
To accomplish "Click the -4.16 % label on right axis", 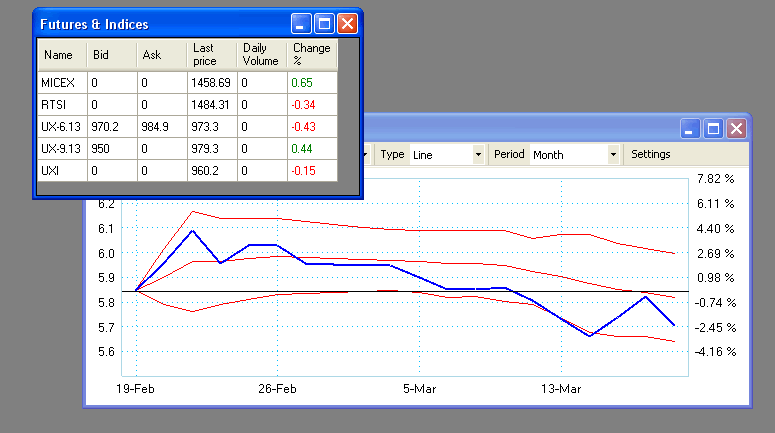I will [715, 352].
